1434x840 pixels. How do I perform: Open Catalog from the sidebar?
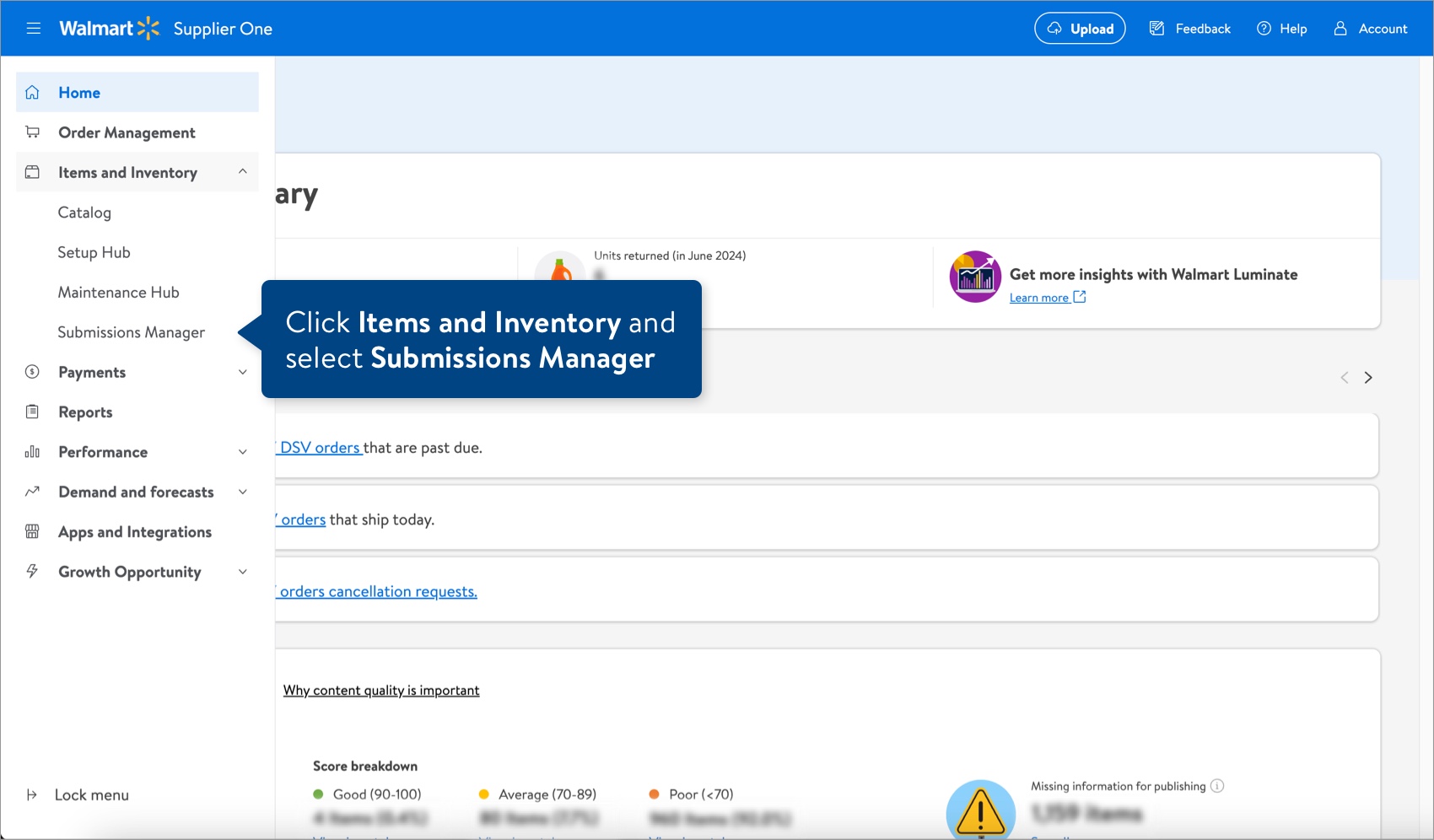(x=84, y=212)
